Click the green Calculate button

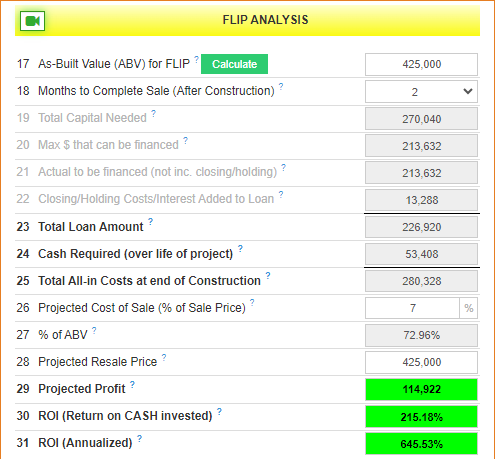point(234,64)
